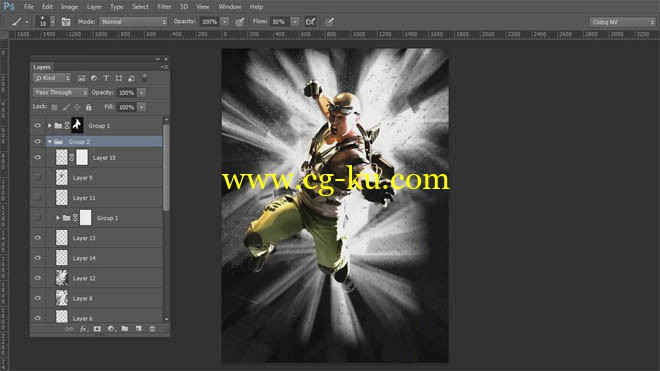The width and height of the screenshot is (660, 371).
Task: Open the Kind filter type dropdown
Action: (52, 78)
